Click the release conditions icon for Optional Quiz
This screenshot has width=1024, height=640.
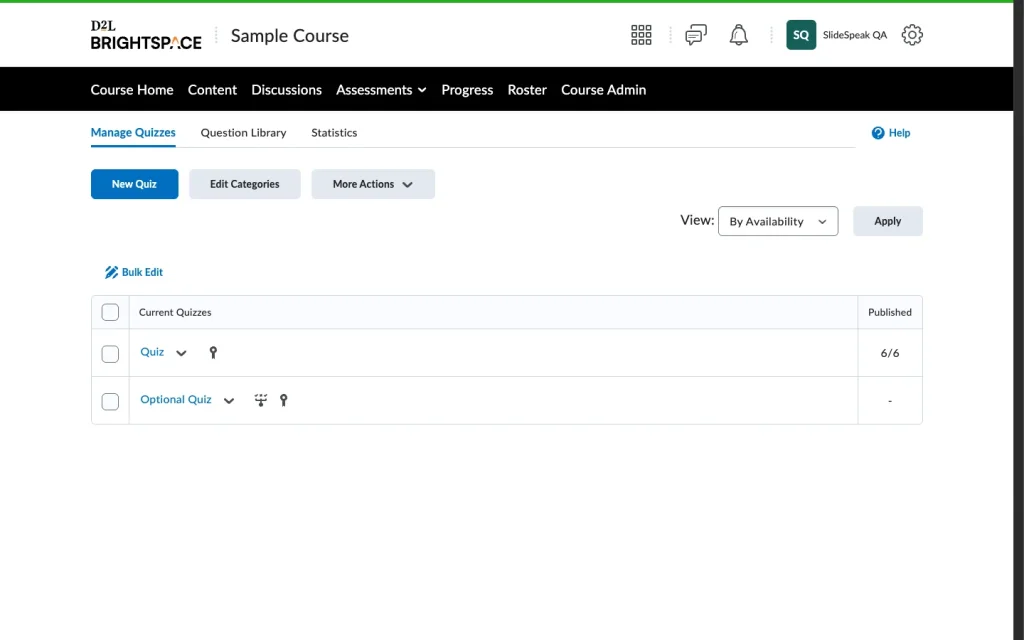[261, 400]
